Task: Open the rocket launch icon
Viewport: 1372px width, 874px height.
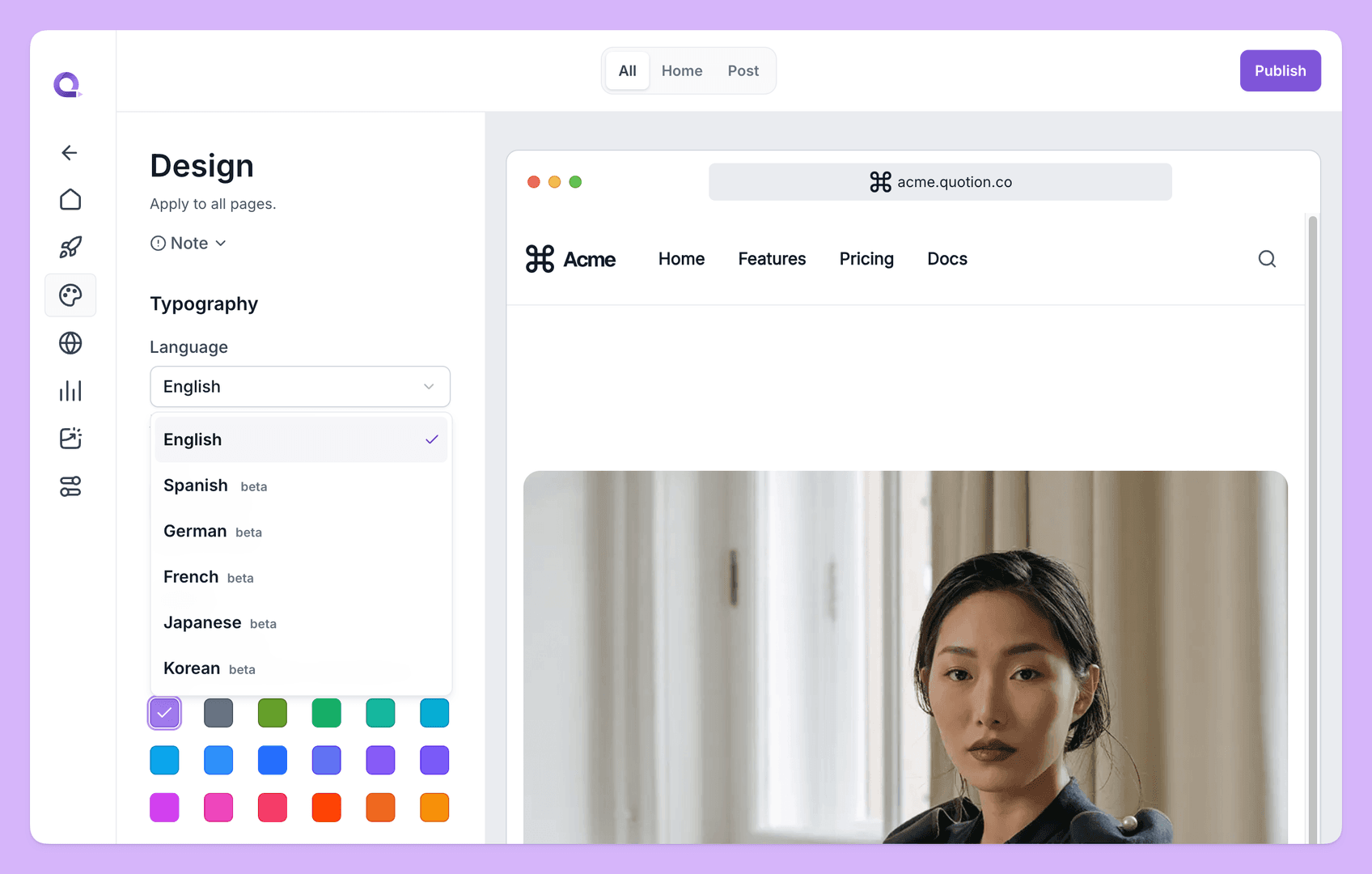Action: coord(70,247)
